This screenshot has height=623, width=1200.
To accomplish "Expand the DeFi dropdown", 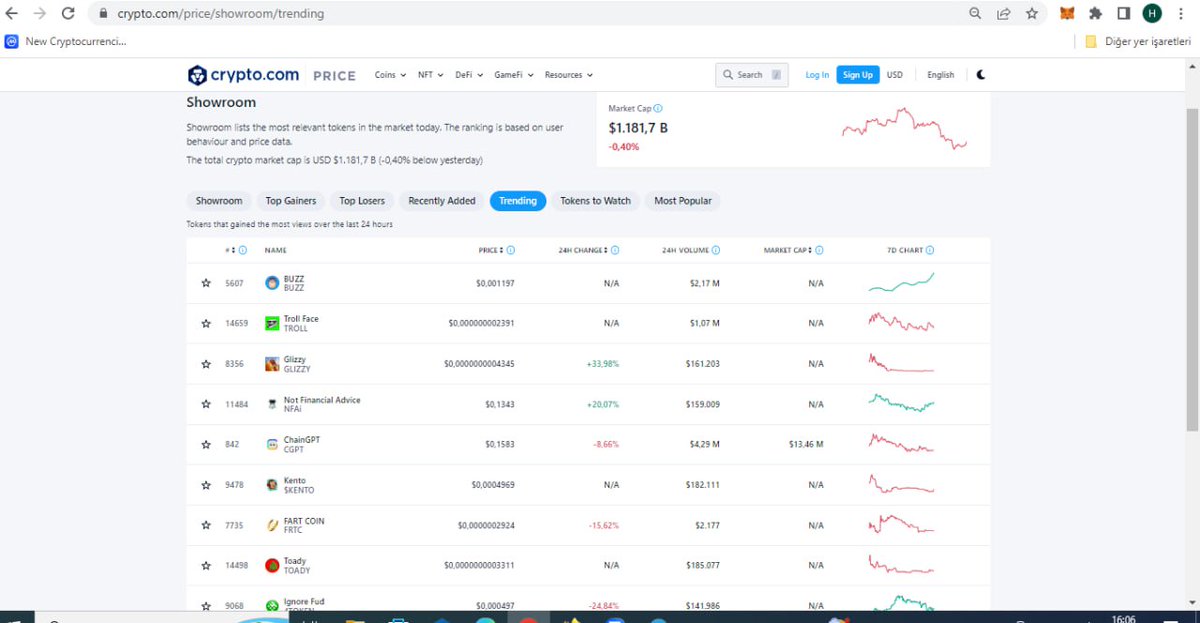I will coord(469,75).
